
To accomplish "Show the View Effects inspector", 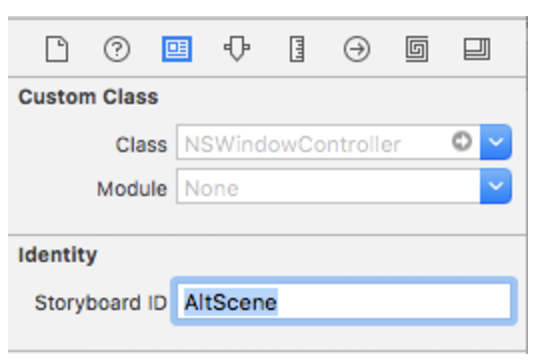I will click(477, 49).
